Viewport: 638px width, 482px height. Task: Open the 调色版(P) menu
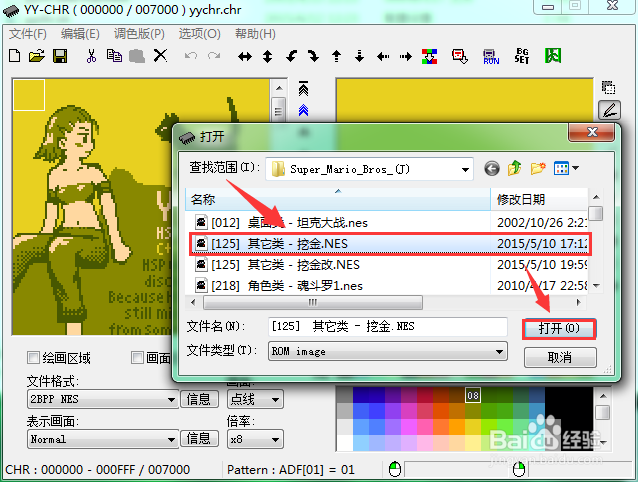coord(139,34)
